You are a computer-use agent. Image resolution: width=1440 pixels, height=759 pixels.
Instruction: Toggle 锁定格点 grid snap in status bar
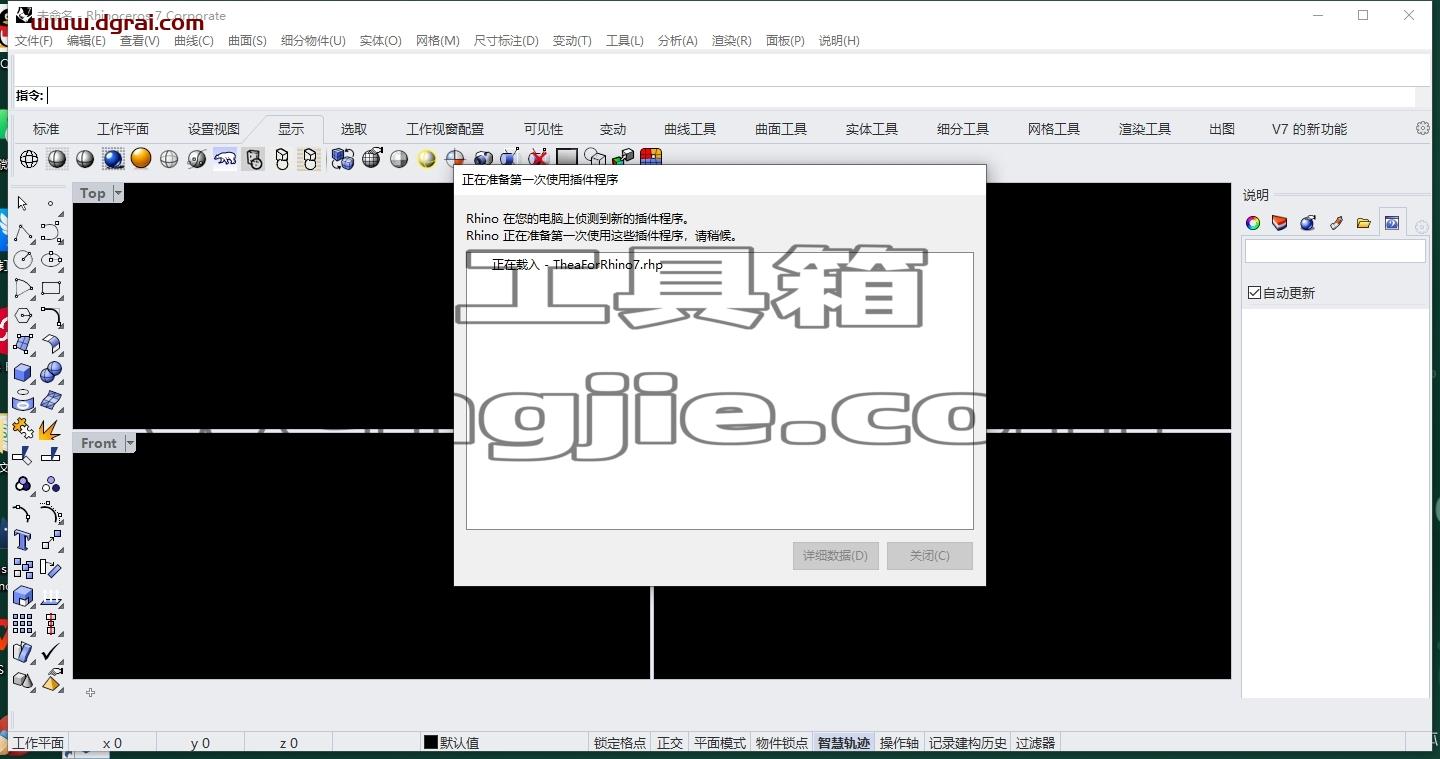[620, 743]
